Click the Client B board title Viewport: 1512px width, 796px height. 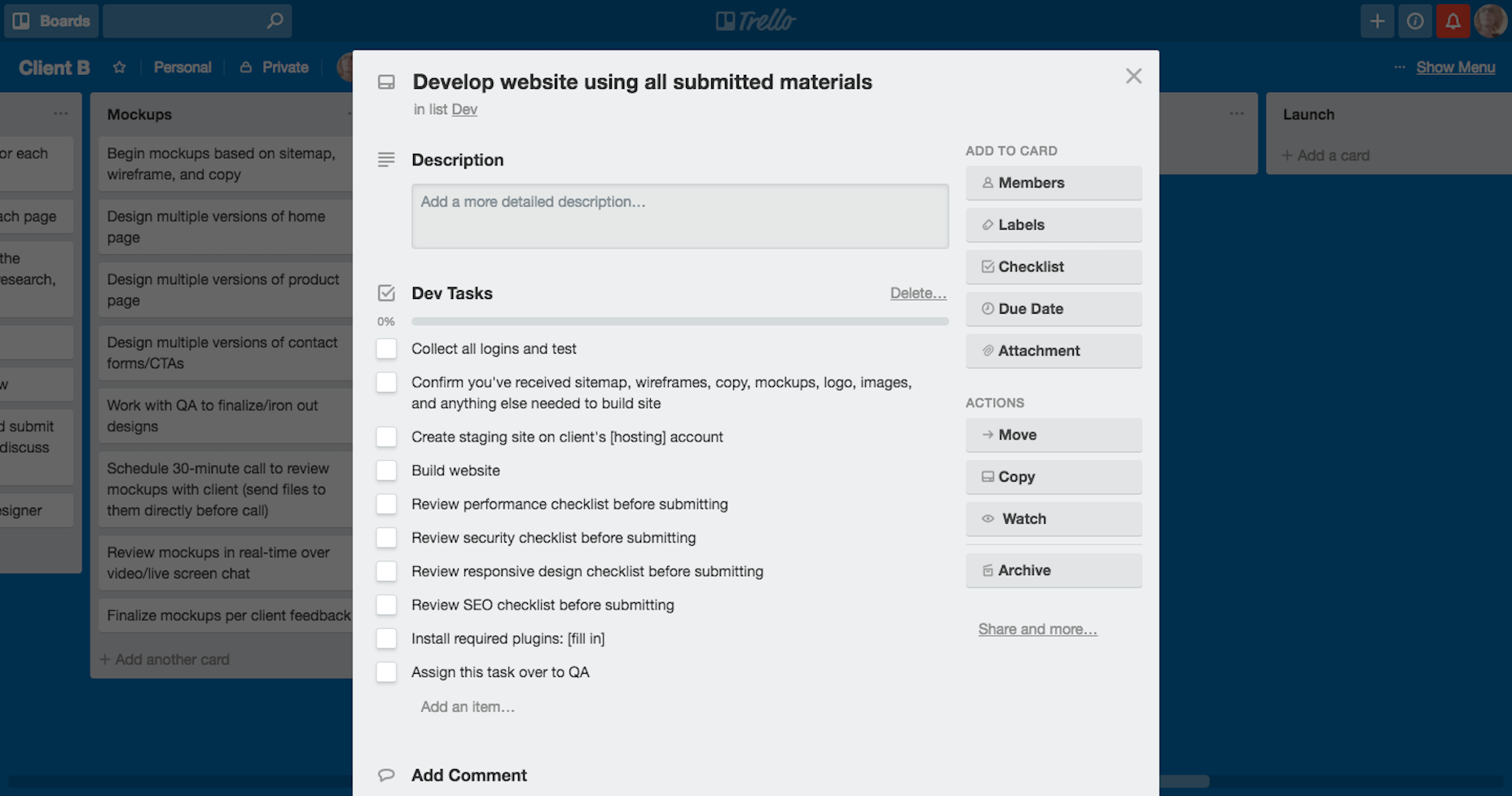tap(55, 68)
